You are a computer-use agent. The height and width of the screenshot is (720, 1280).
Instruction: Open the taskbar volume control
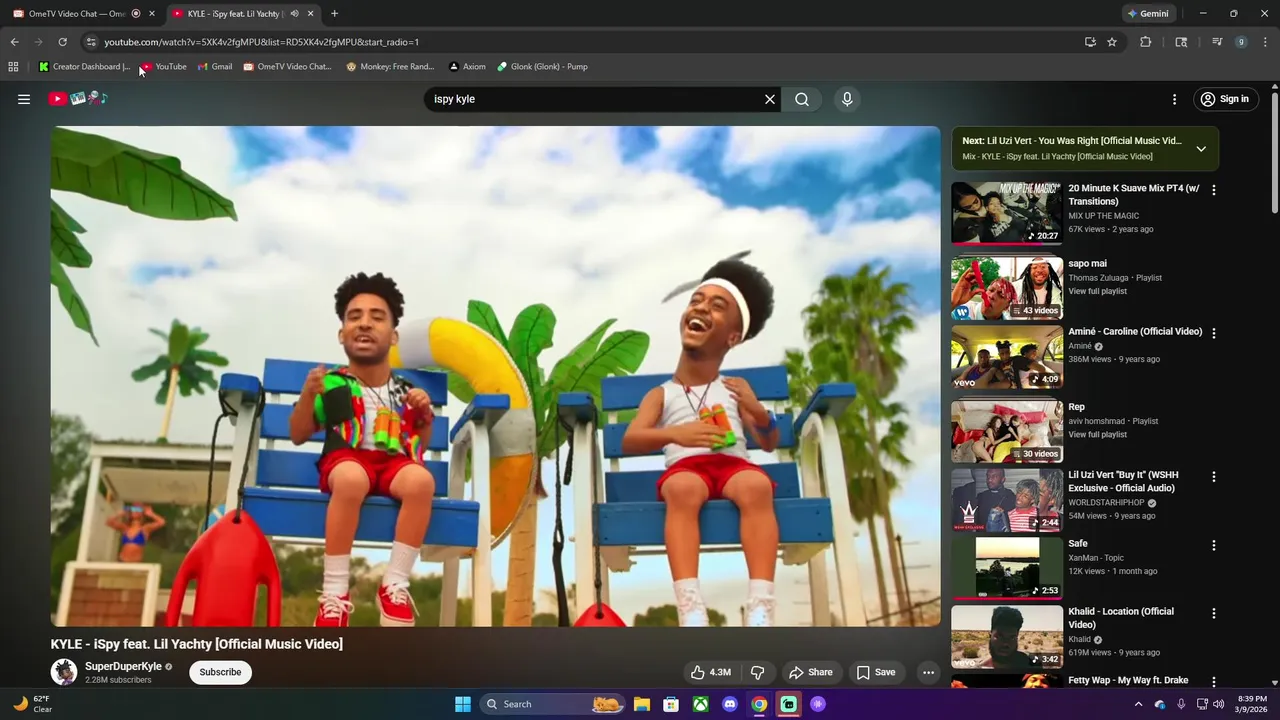pos(1218,704)
